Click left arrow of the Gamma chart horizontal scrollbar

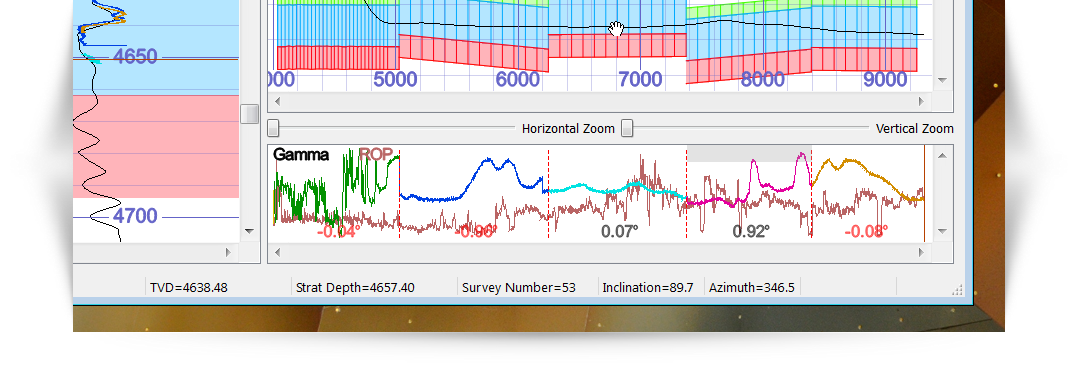(x=277, y=252)
